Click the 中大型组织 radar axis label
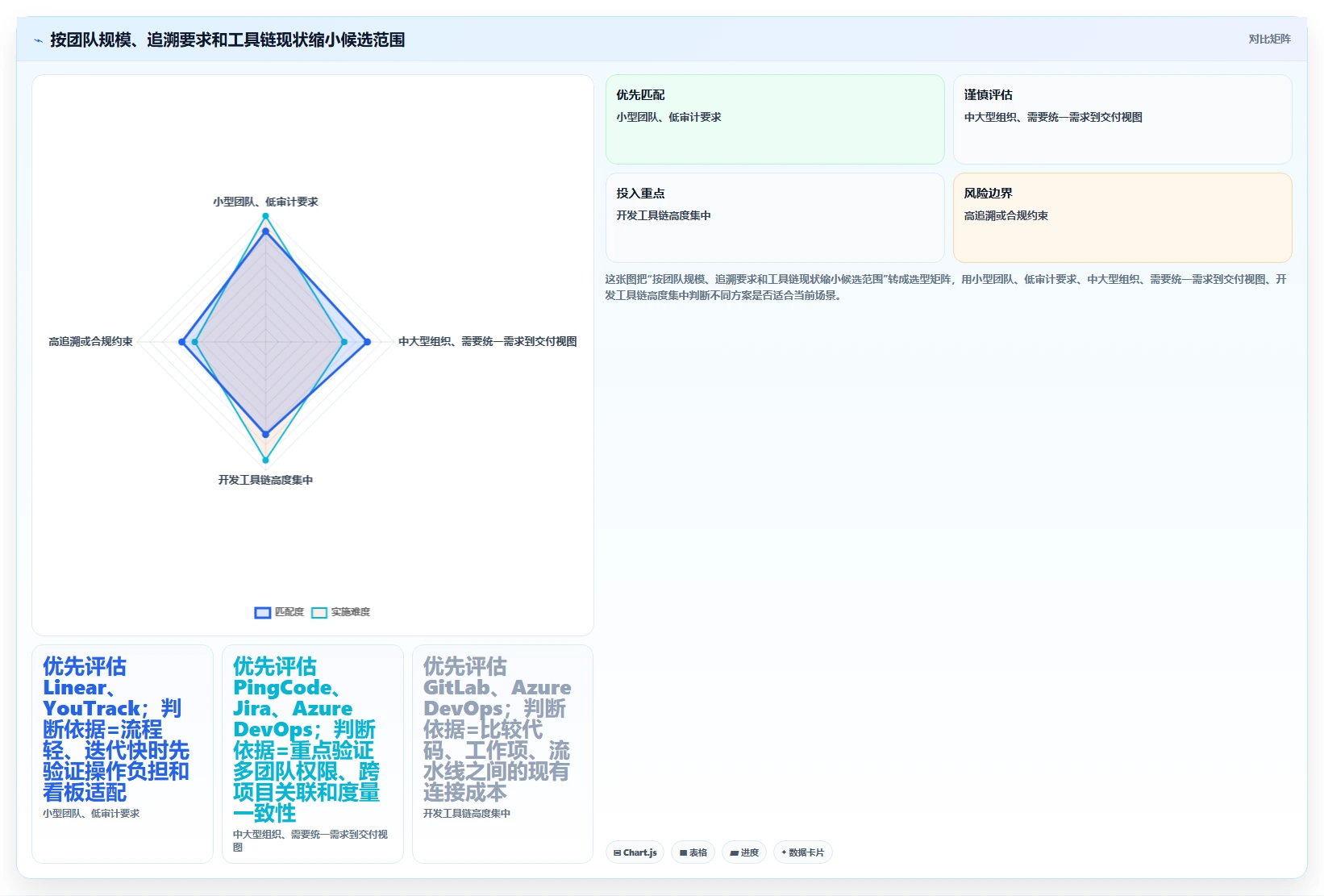 tap(488, 342)
